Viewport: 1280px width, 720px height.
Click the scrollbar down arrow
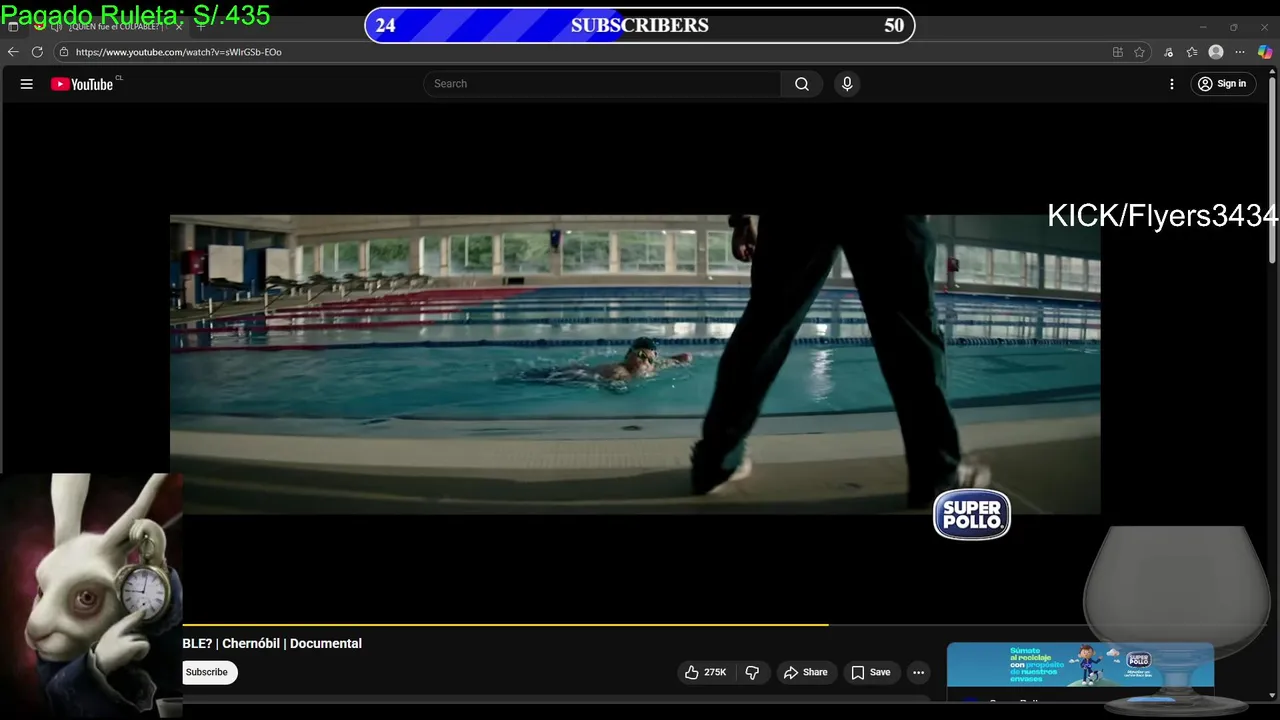click(x=1272, y=695)
